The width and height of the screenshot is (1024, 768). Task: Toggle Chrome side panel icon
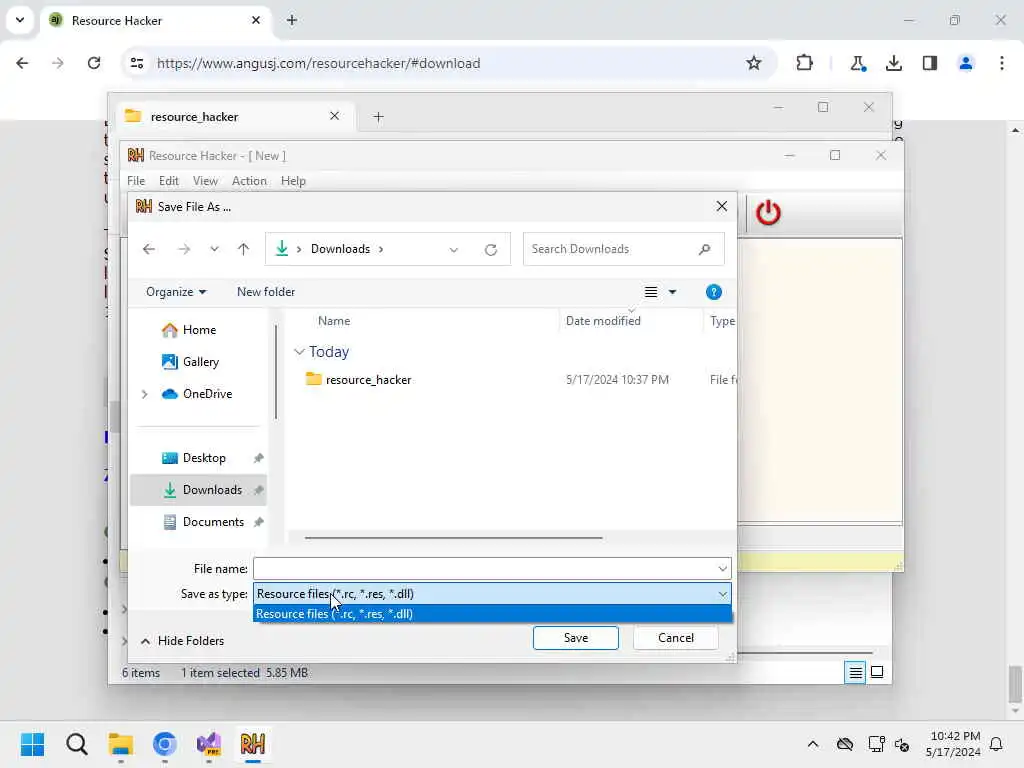[930, 63]
